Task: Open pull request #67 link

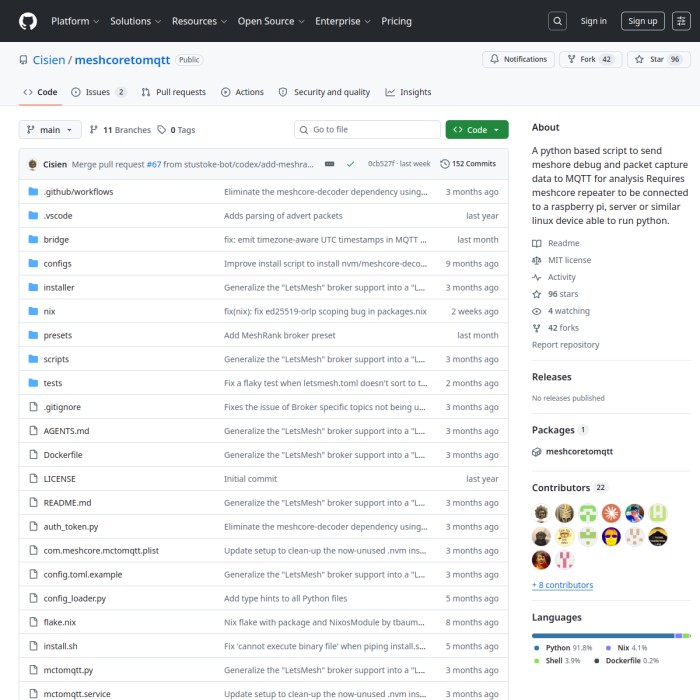Action: [x=154, y=164]
